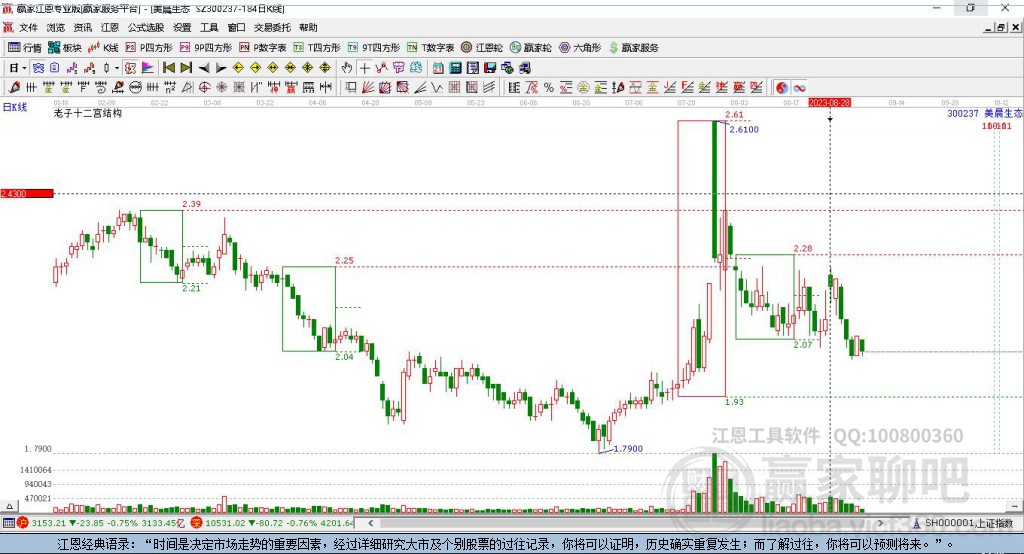Open the 江恩 menu
Viewport: 1024px width, 554px height.
[x=110, y=27]
